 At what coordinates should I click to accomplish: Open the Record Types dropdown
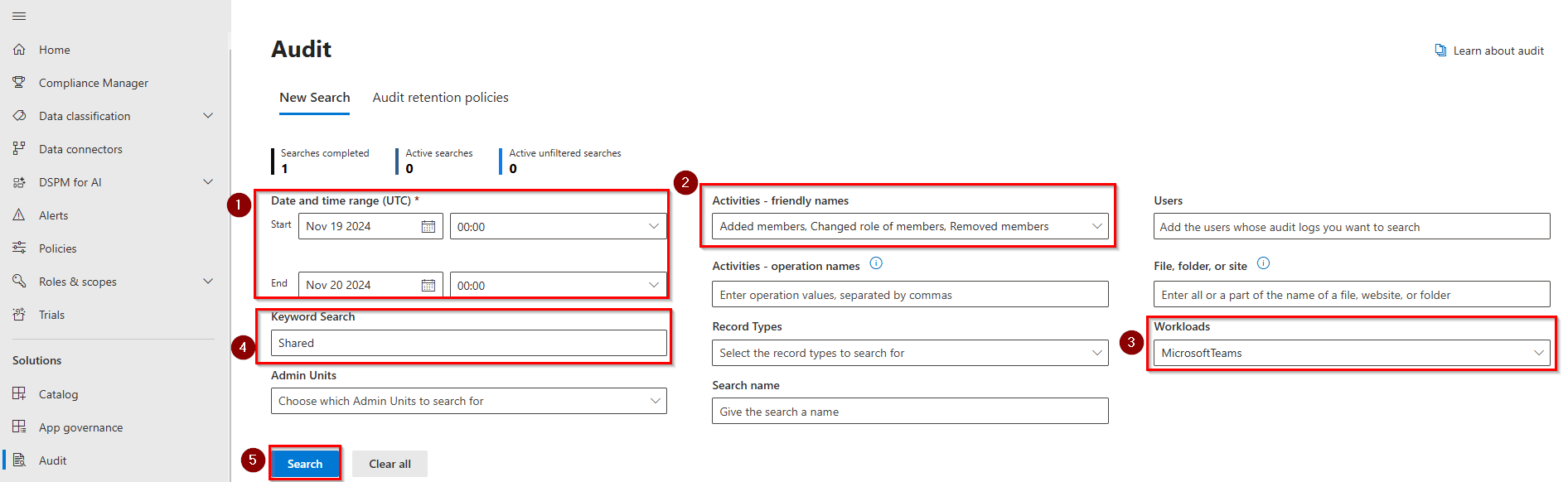coord(909,354)
